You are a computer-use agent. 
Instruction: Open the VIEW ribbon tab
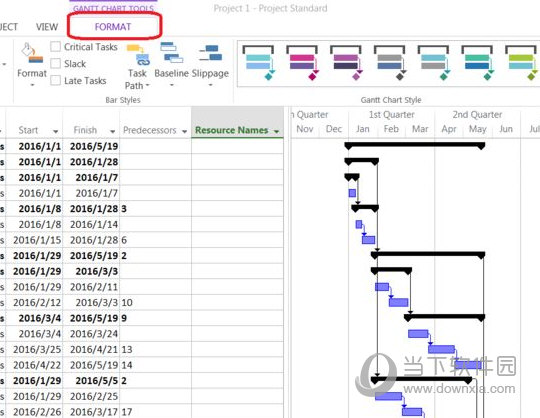click(x=47, y=27)
